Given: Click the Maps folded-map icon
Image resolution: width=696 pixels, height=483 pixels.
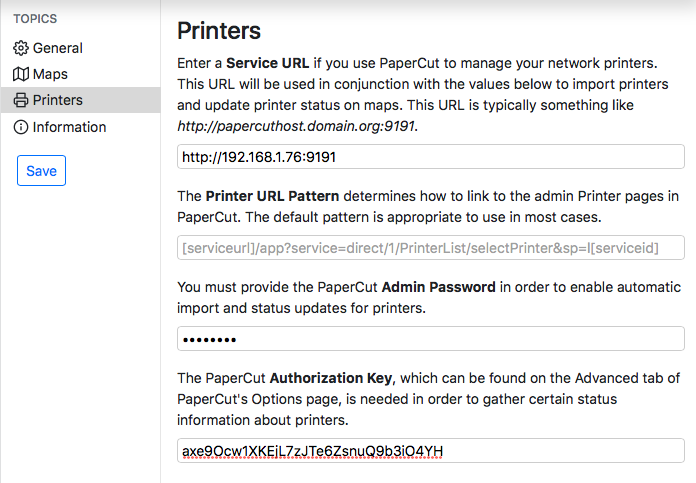Looking at the screenshot, I should [x=21, y=74].
